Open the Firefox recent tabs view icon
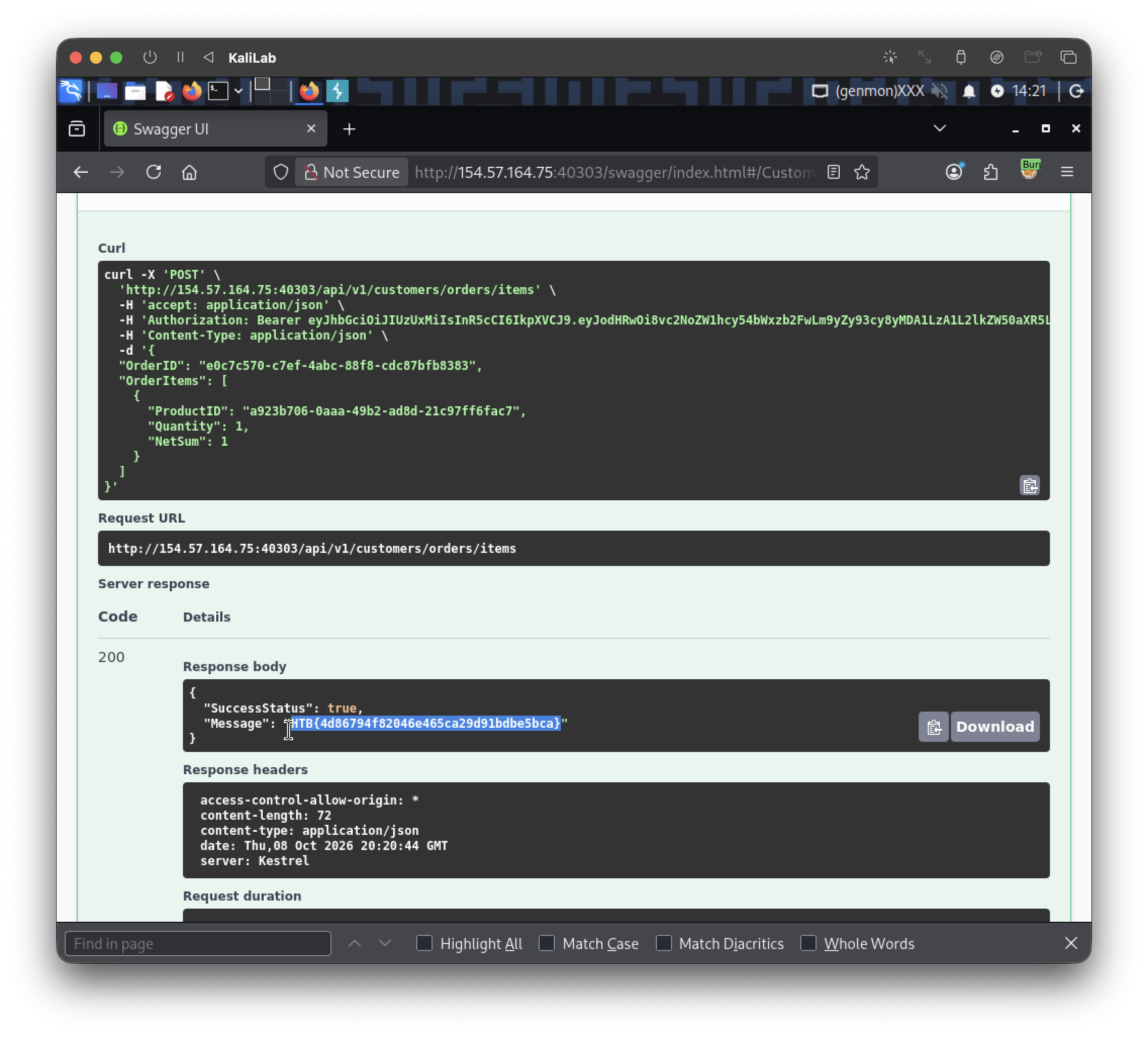The image size is (1148, 1038). 77,129
